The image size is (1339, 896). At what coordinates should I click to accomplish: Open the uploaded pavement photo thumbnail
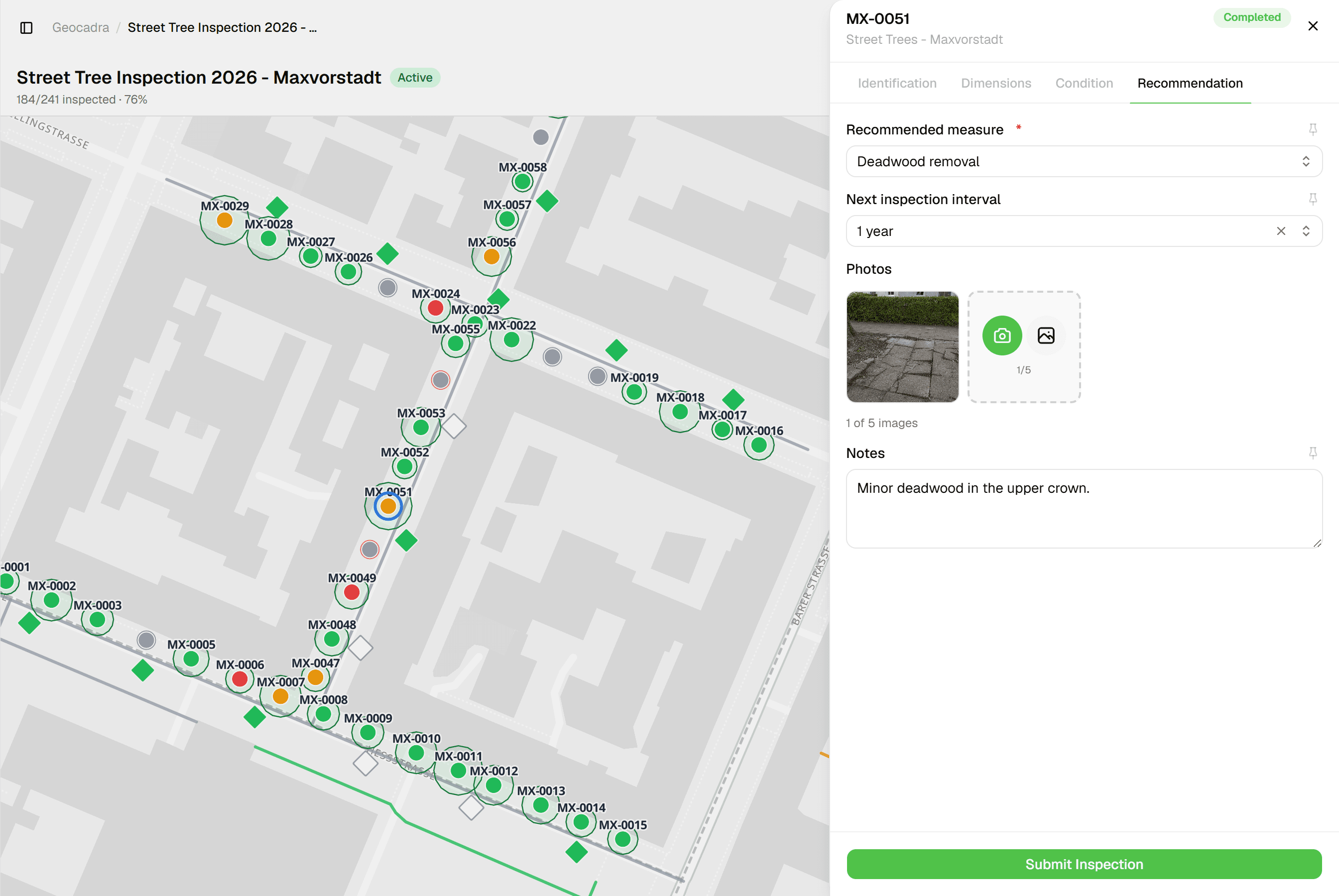point(902,347)
